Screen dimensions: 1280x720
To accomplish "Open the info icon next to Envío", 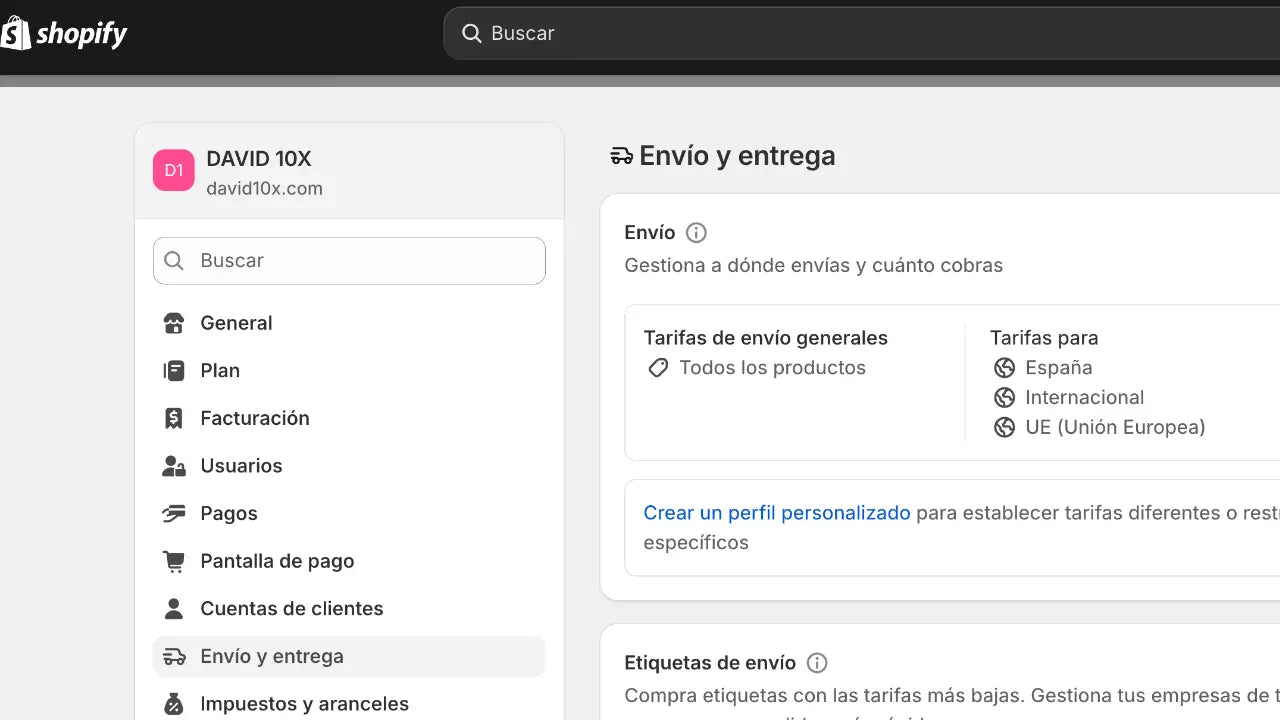I will click(696, 232).
